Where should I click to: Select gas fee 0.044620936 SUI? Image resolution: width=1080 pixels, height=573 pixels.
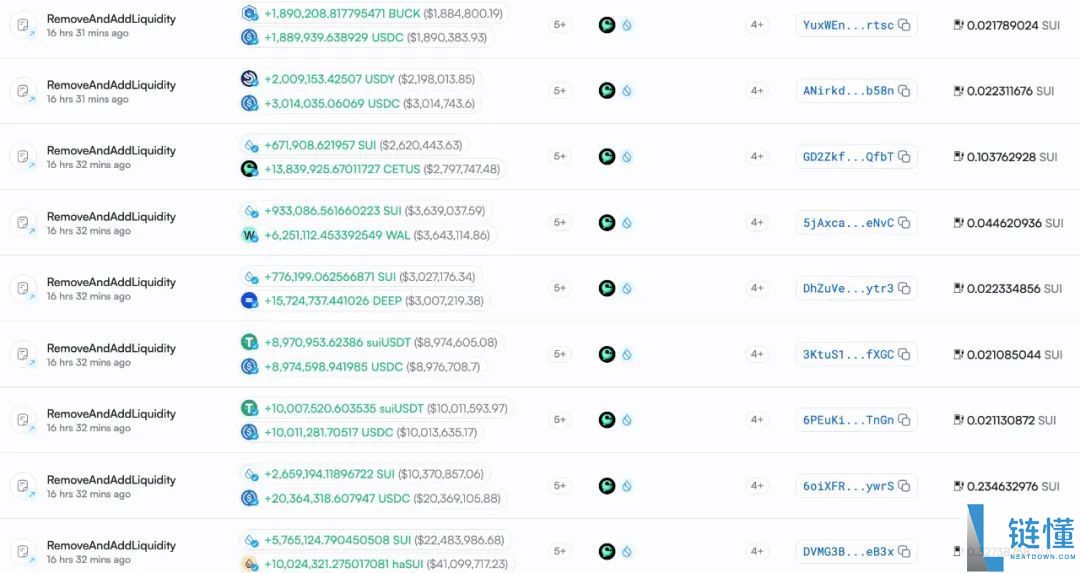[1015, 223]
